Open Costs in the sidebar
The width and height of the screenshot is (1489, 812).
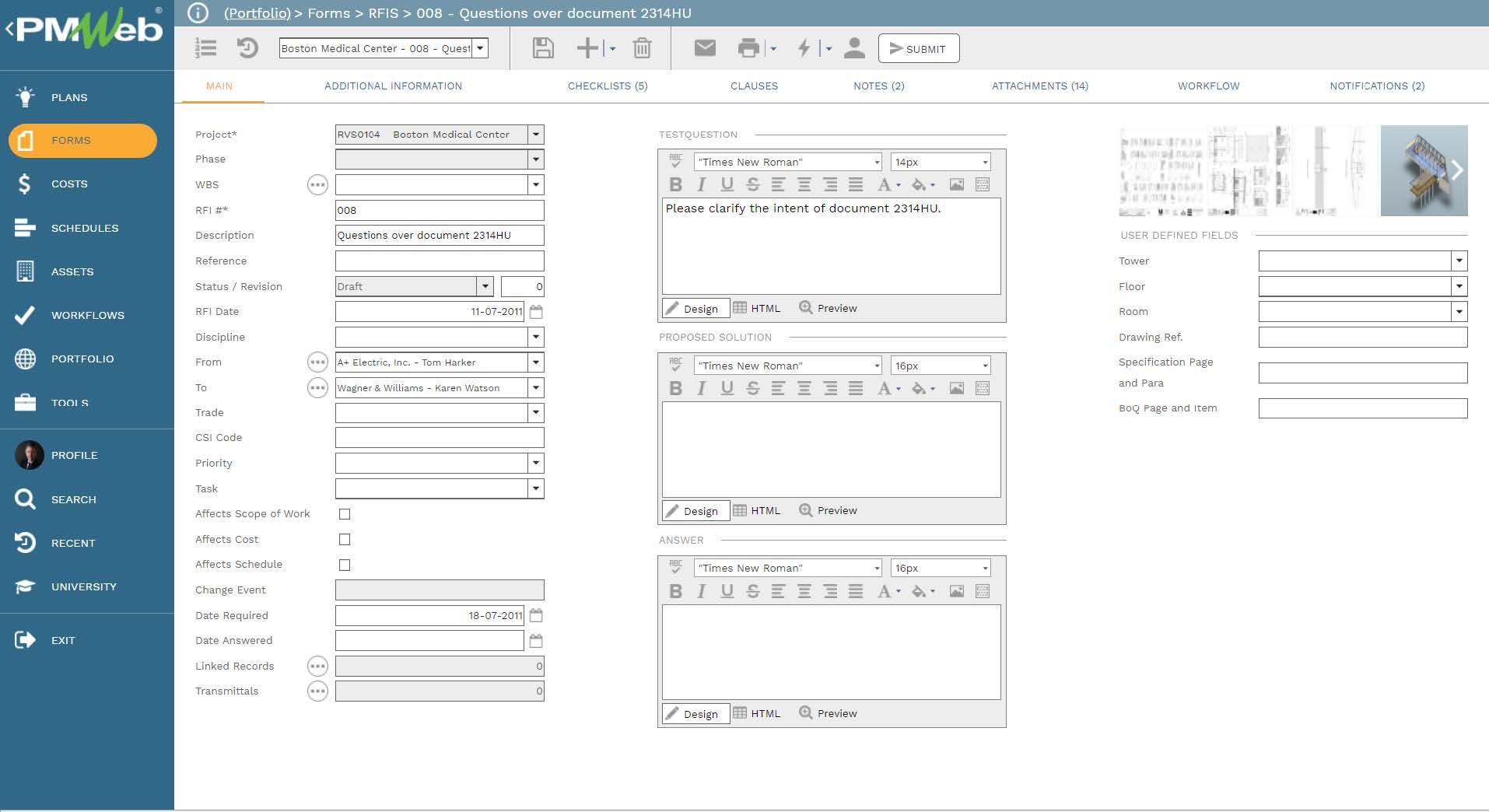pyautogui.click(x=69, y=184)
